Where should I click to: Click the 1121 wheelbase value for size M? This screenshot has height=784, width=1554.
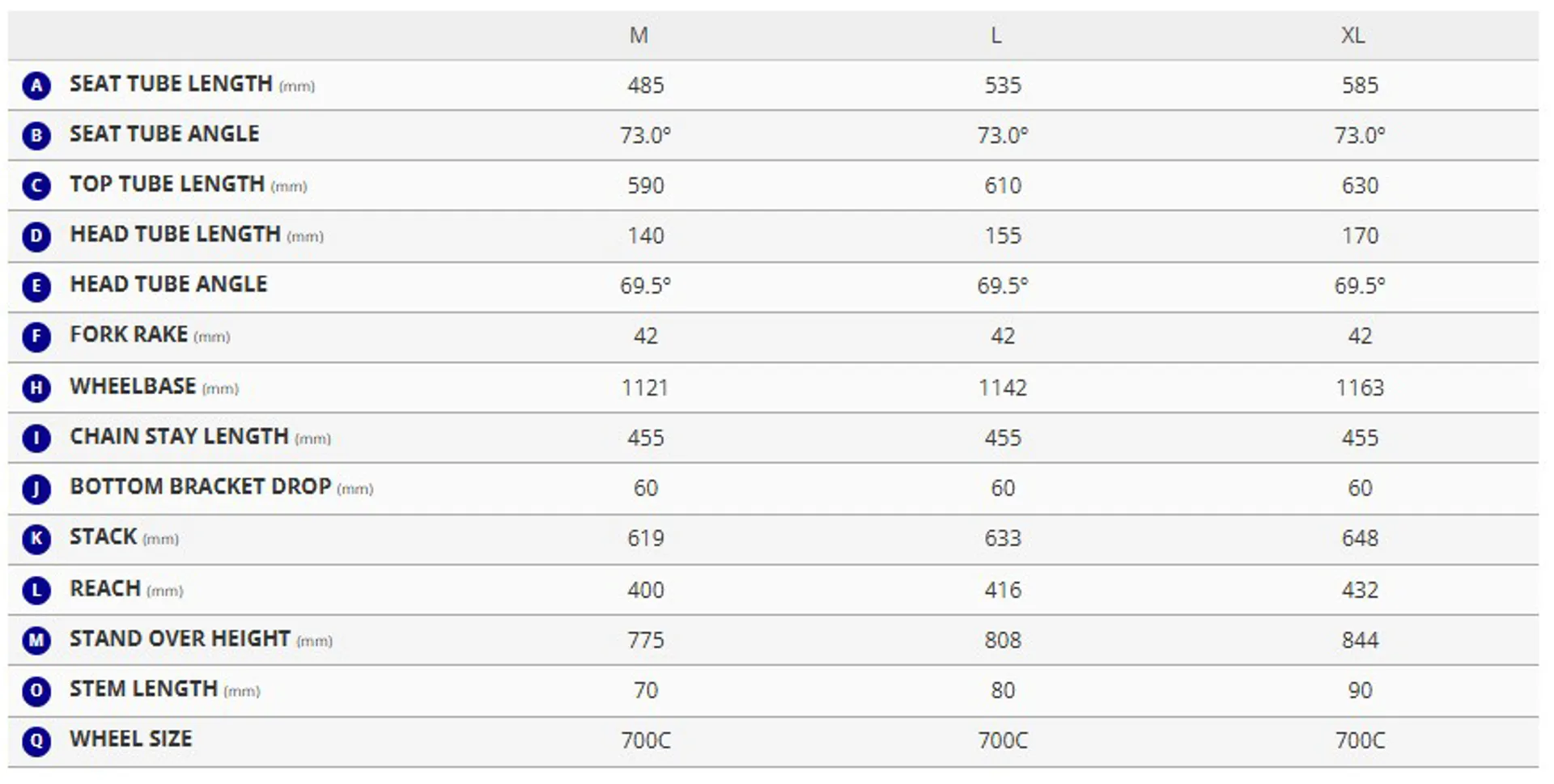click(x=645, y=388)
